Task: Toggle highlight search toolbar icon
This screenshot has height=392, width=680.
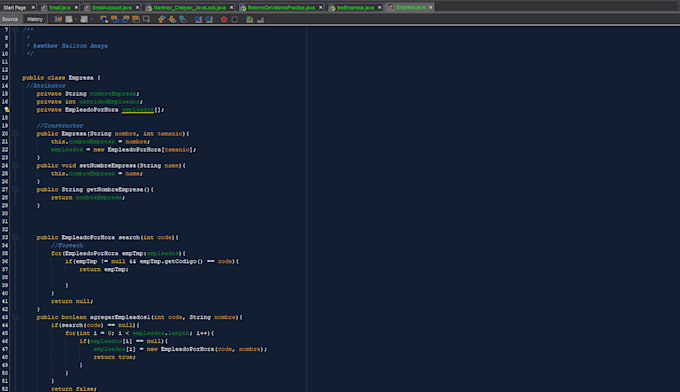Action: [x=136, y=19]
